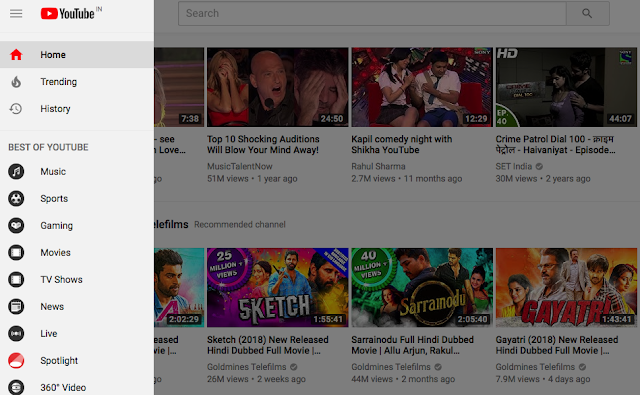Open title Sarrainodu Full Hindi Dubbed Movie
Image resolution: width=640 pixels, height=395 pixels.
pos(413,345)
